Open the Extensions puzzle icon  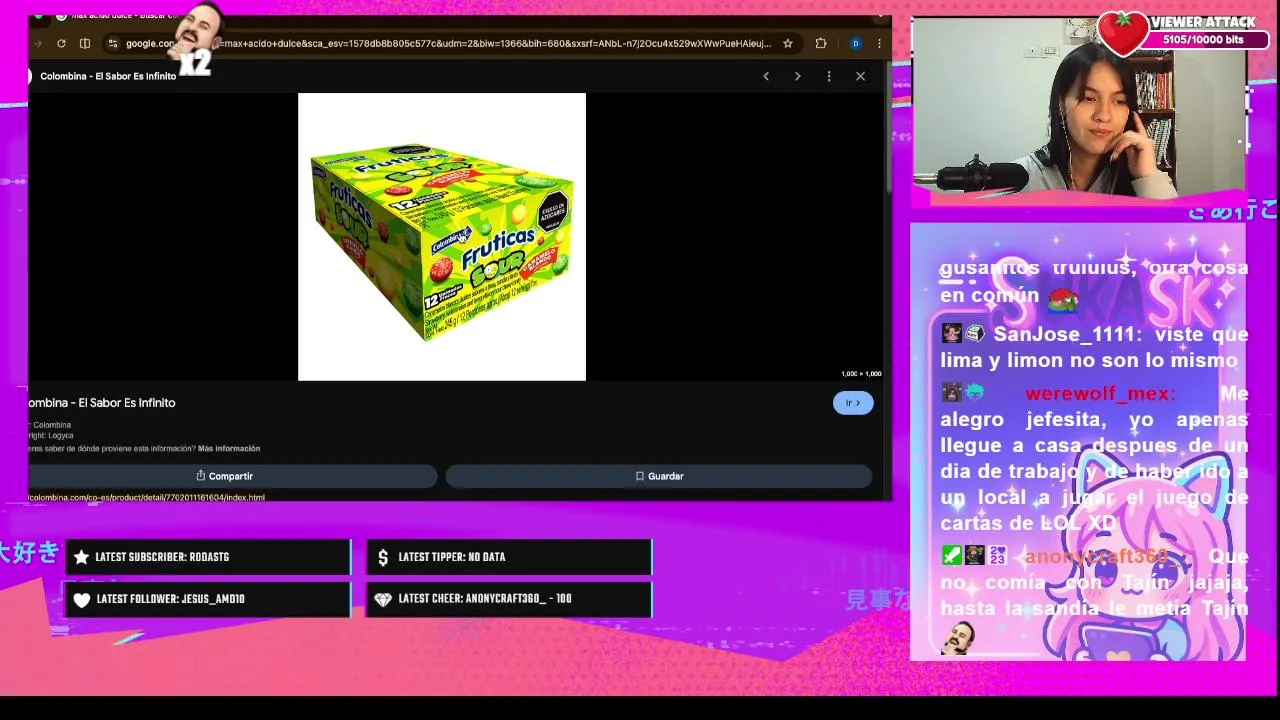(x=821, y=43)
